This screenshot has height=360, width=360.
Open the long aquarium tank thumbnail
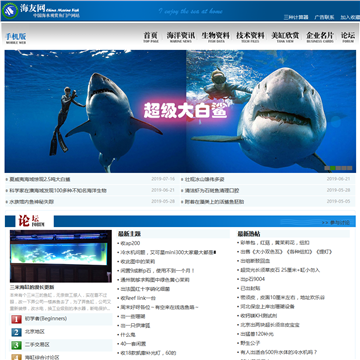pyautogui.click(x=61, y=256)
